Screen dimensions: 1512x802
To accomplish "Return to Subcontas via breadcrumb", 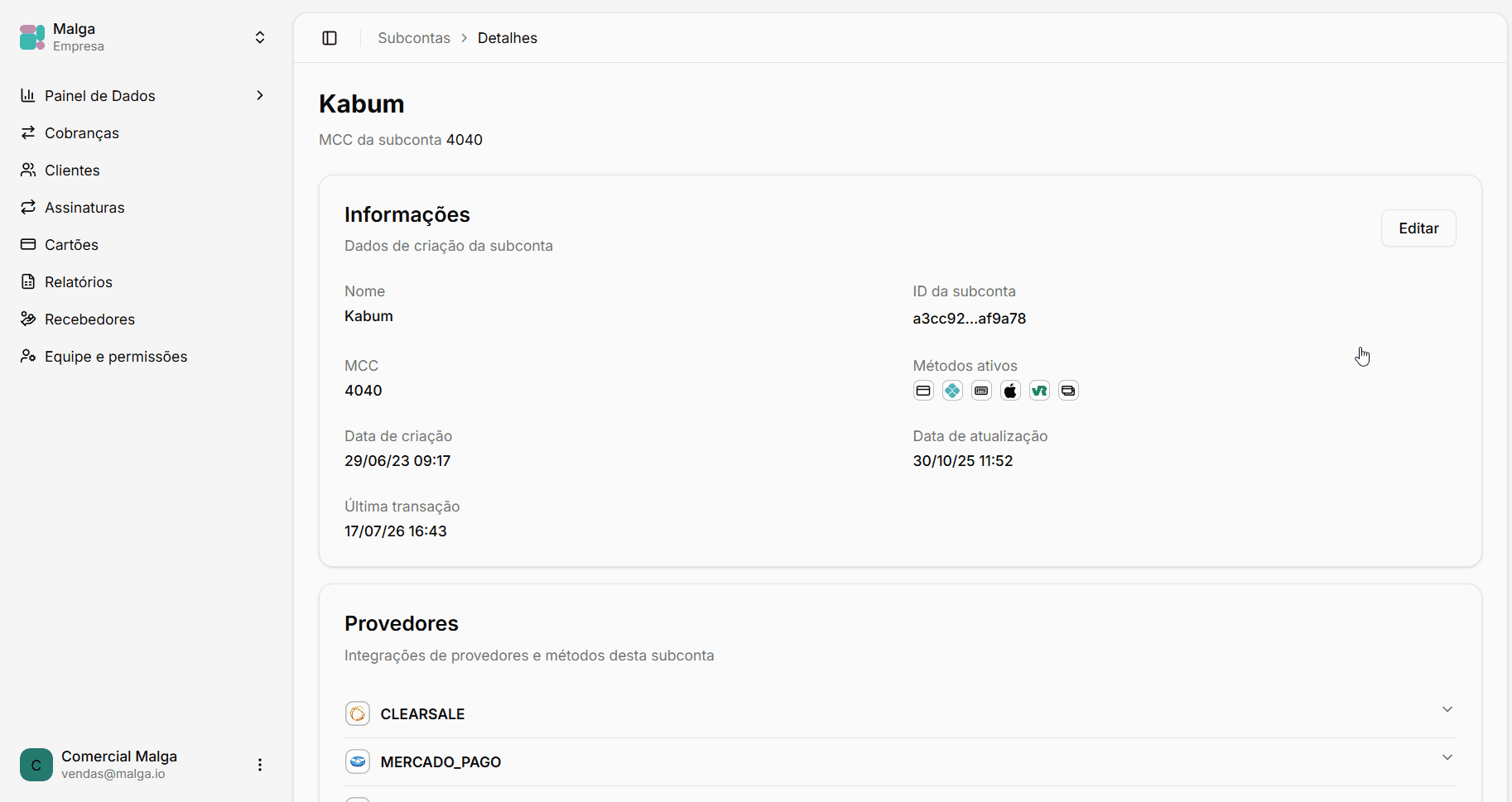I will pos(414,38).
